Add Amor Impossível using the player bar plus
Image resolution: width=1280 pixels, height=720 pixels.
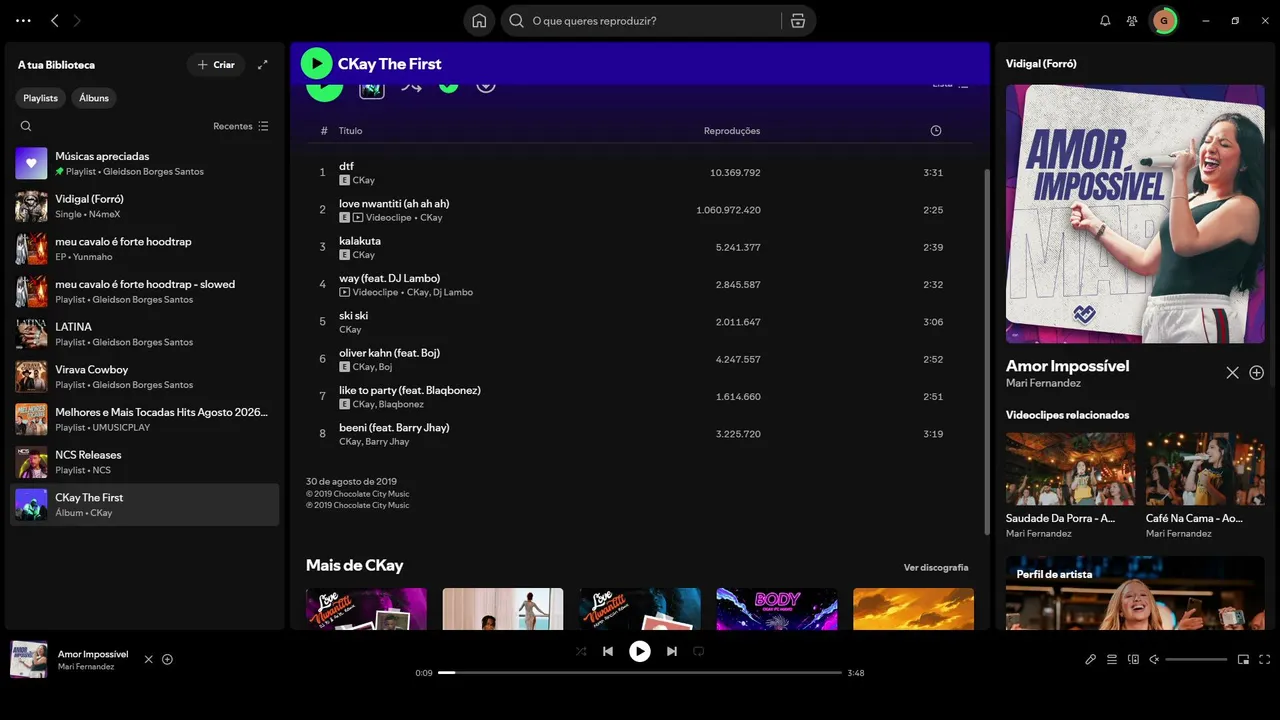[x=168, y=660]
